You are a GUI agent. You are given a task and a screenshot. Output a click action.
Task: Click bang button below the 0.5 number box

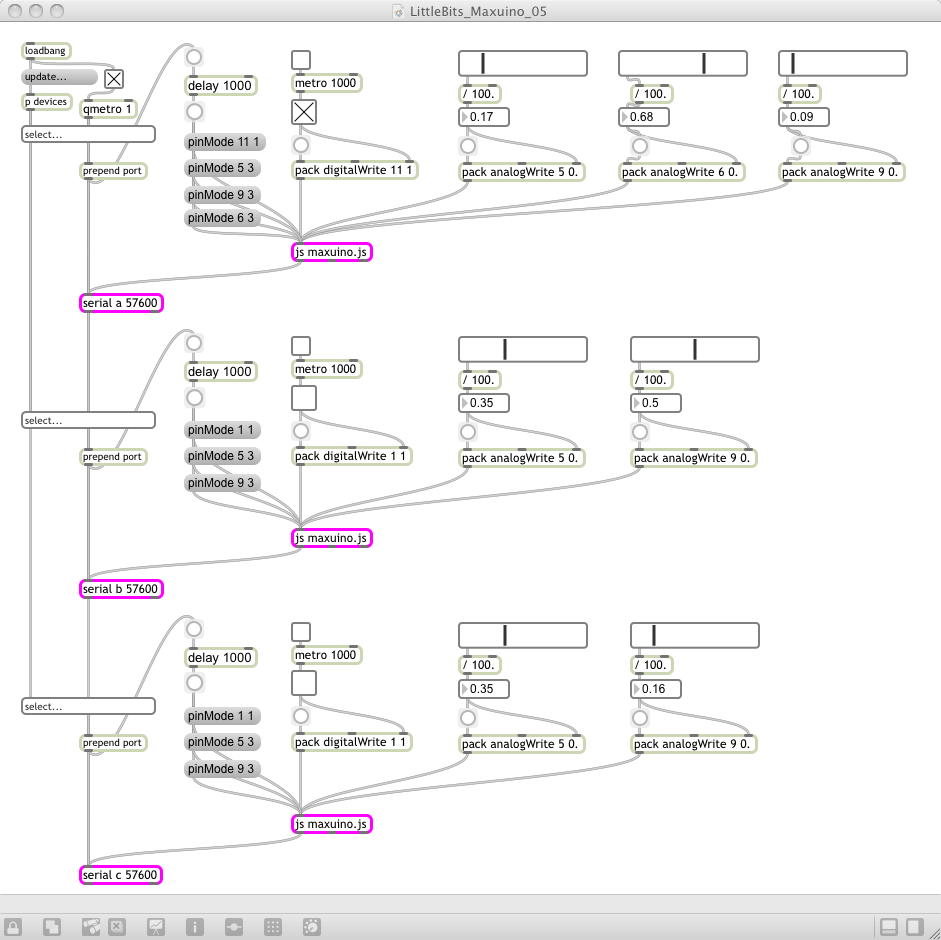[x=640, y=432]
